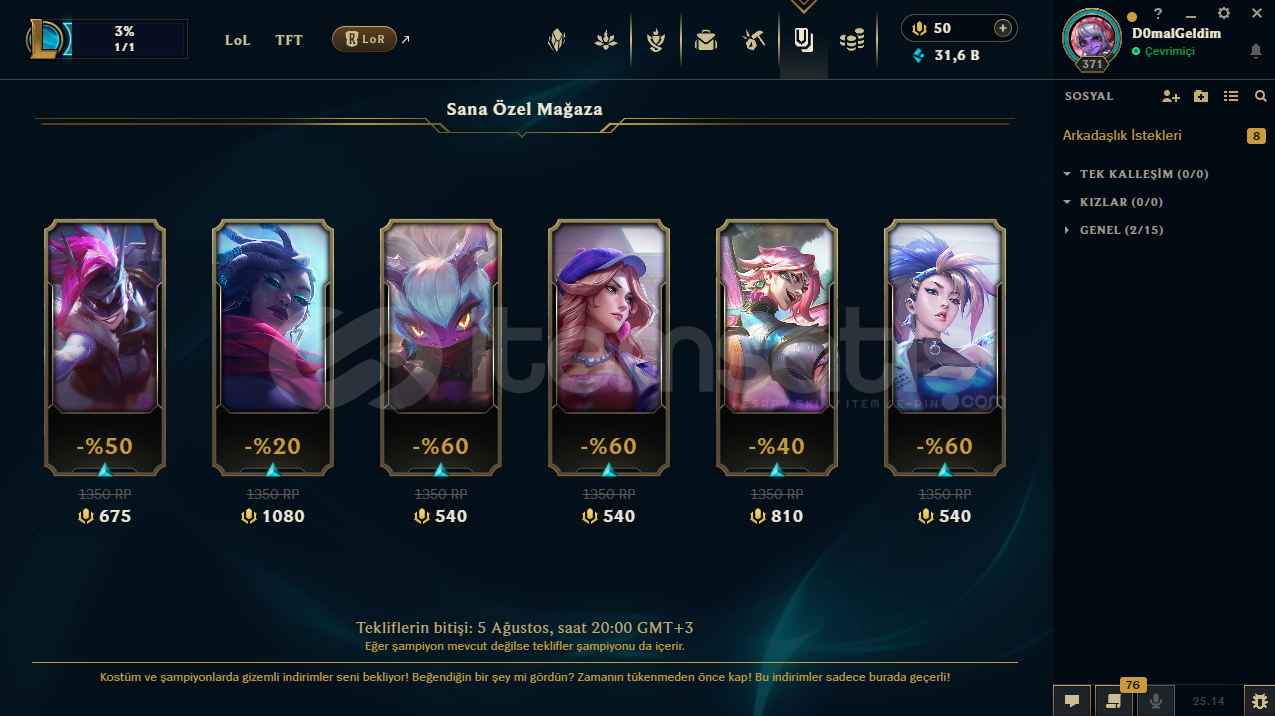Open the notifications bell icon

[1256, 50]
